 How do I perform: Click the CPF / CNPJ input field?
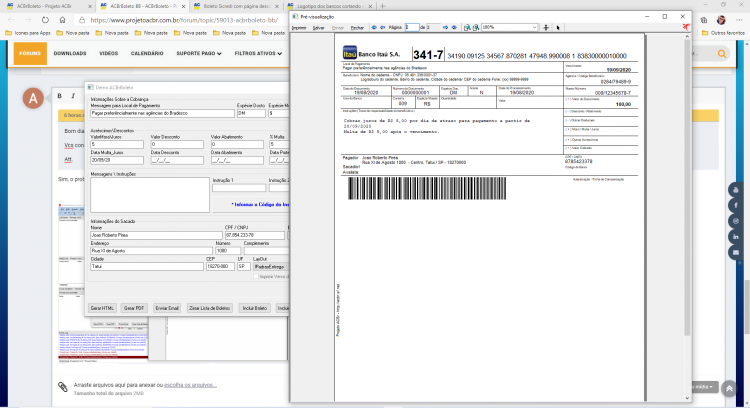point(255,235)
